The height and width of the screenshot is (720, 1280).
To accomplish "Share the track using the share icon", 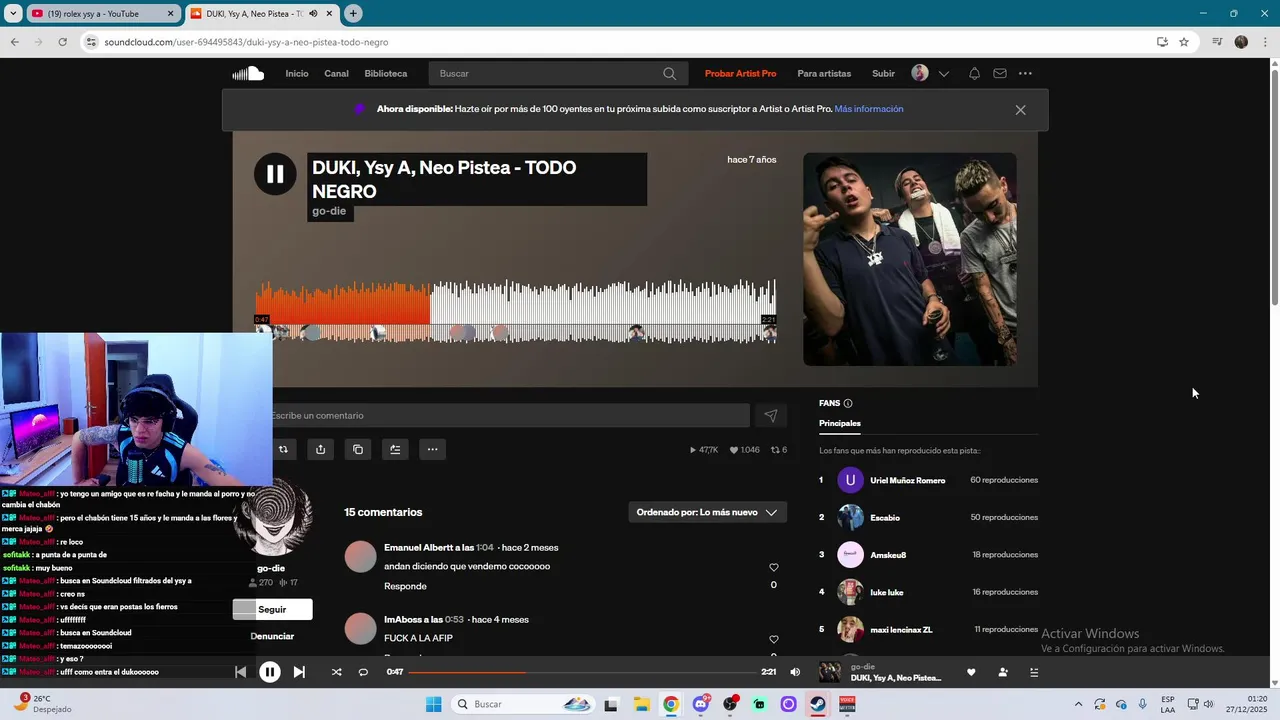I will point(320,450).
